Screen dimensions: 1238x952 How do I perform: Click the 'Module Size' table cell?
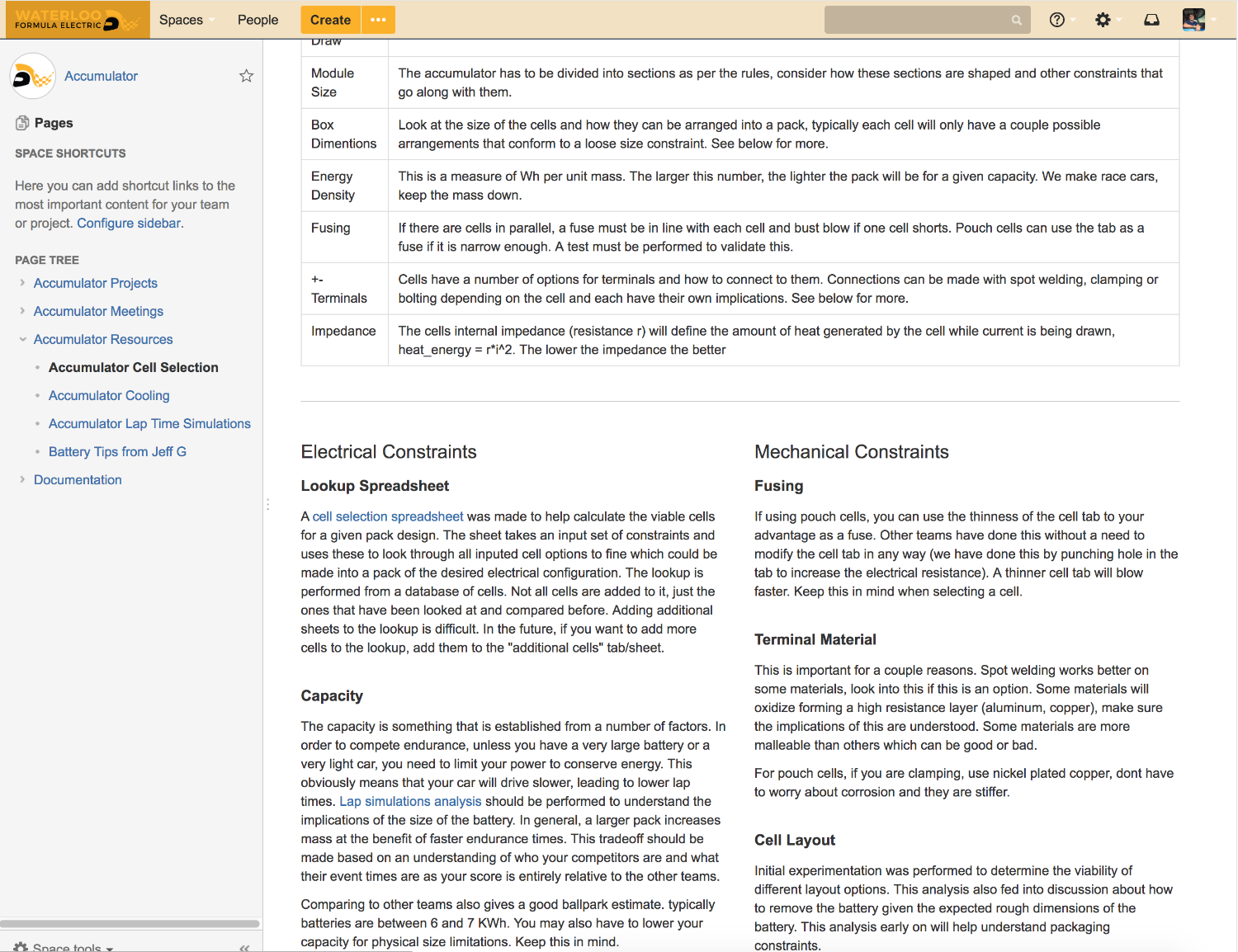pyautogui.click(x=344, y=82)
